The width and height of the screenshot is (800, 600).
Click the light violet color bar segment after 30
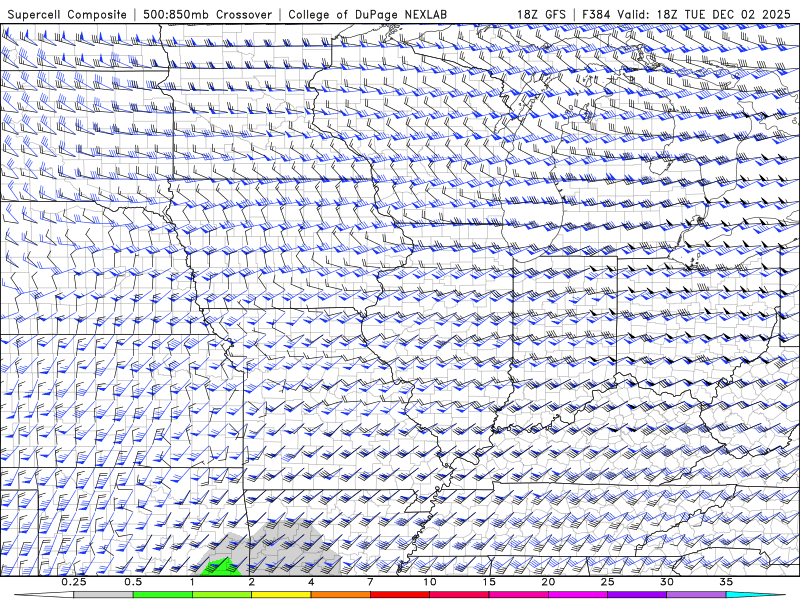pyautogui.click(x=696, y=595)
